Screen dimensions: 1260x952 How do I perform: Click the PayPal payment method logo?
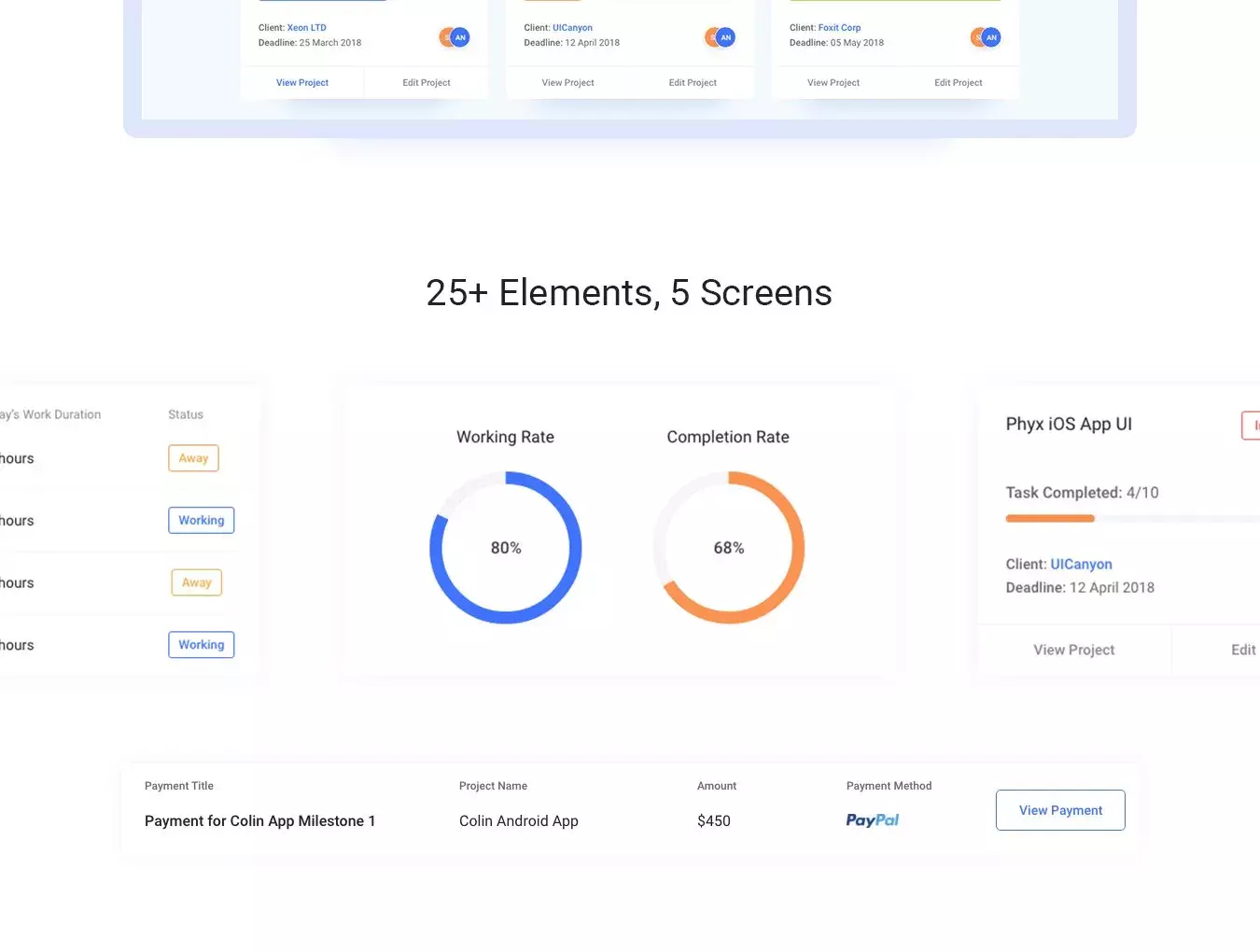tap(873, 820)
